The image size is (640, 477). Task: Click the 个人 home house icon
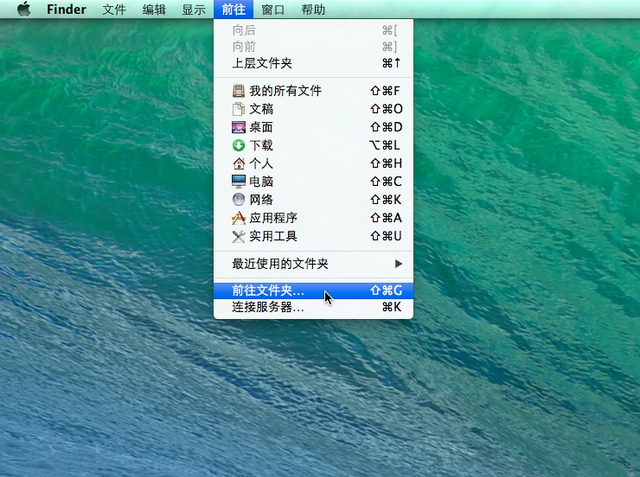point(238,163)
